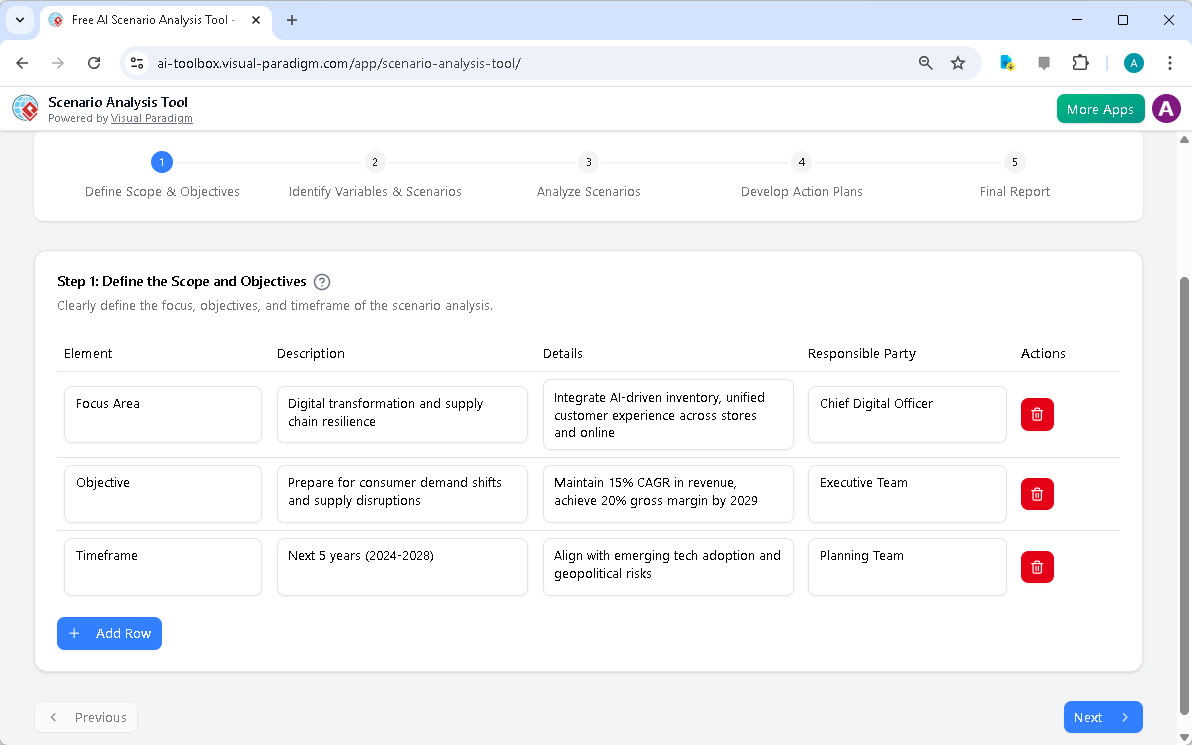Open the Step 1 help tooltip

pyautogui.click(x=321, y=281)
